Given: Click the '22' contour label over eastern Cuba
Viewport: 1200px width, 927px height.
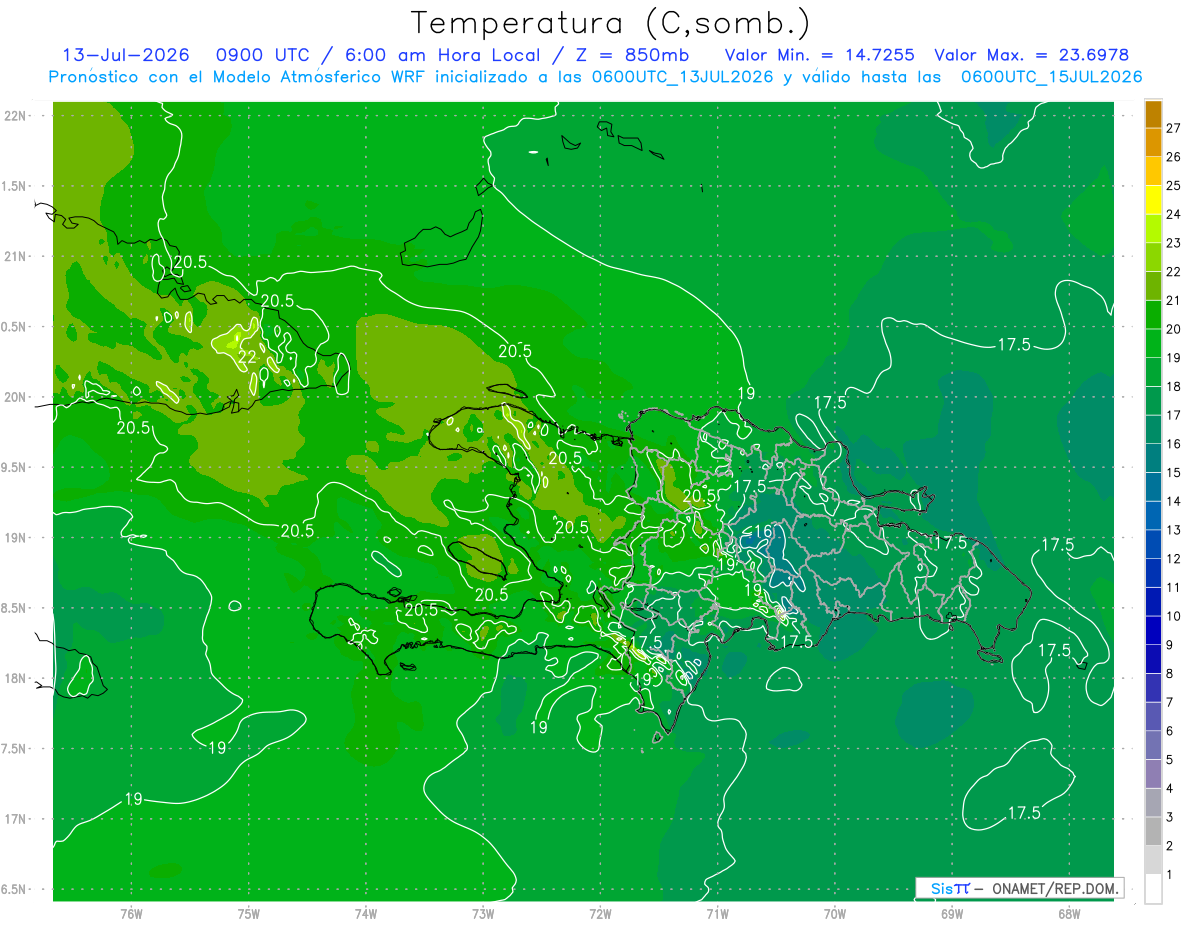Looking at the screenshot, I should pos(247,357).
